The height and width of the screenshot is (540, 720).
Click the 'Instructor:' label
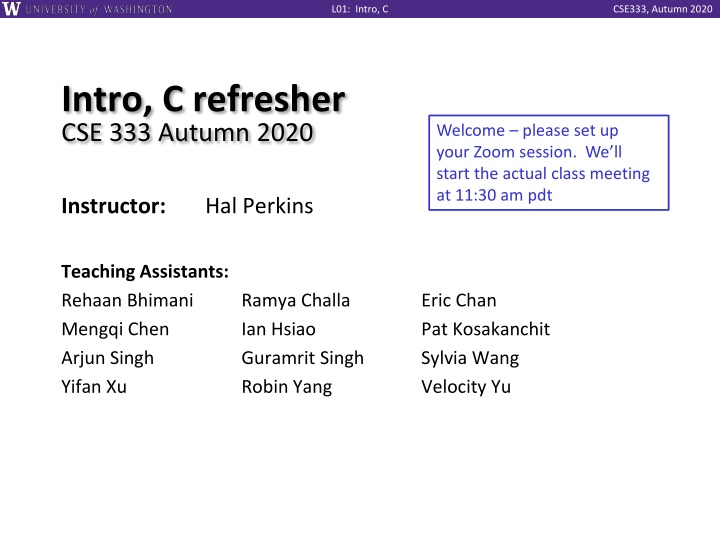coord(113,206)
